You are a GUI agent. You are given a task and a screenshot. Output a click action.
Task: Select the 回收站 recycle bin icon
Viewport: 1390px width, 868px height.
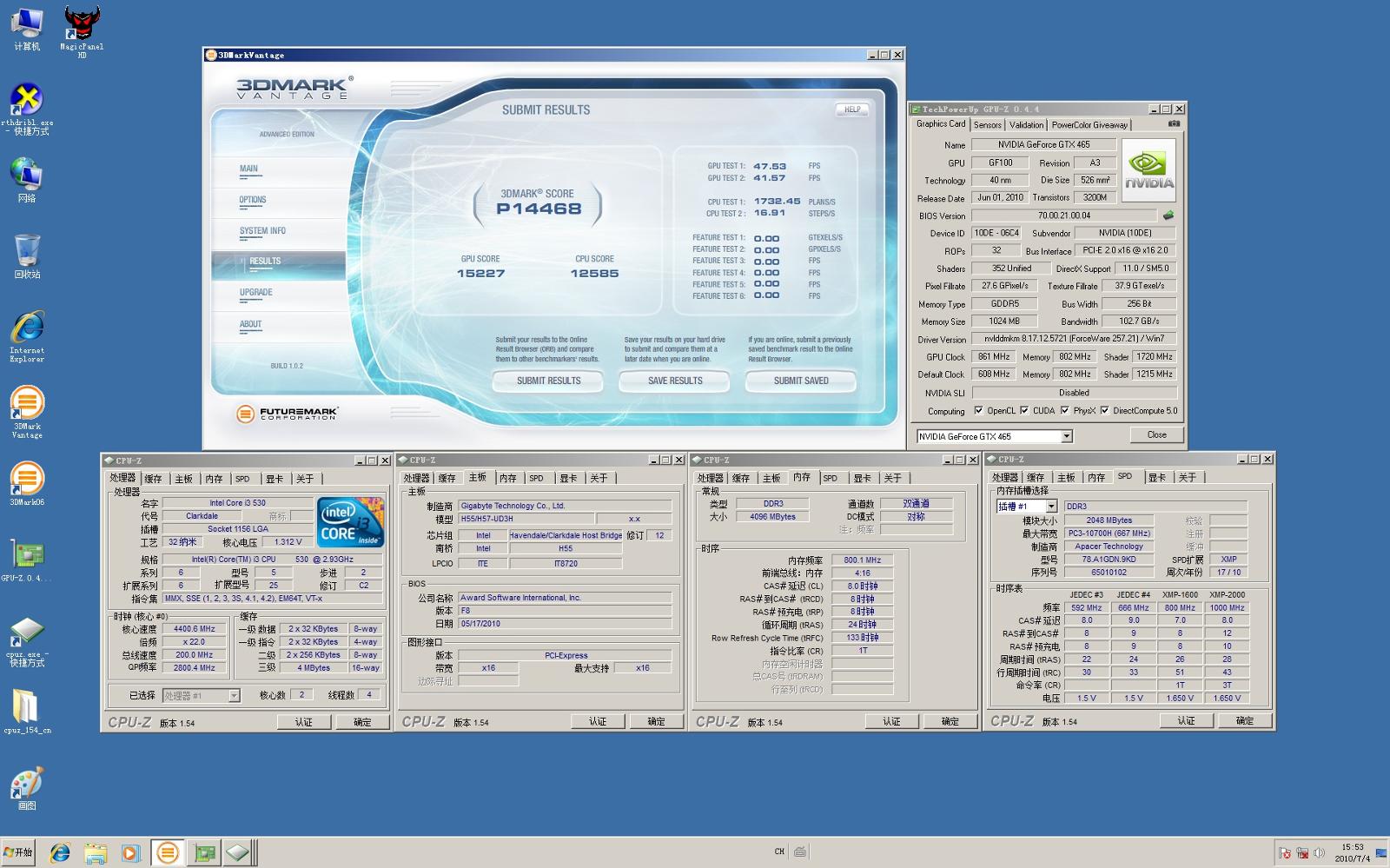pyautogui.click(x=27, y=255)
